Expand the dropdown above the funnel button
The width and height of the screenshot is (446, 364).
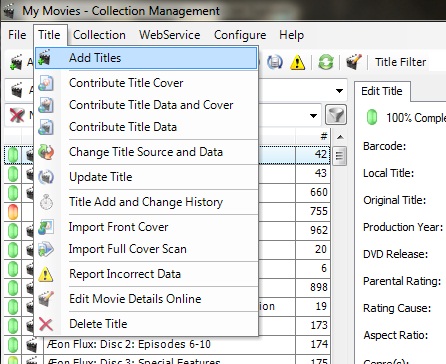point(339,91)
